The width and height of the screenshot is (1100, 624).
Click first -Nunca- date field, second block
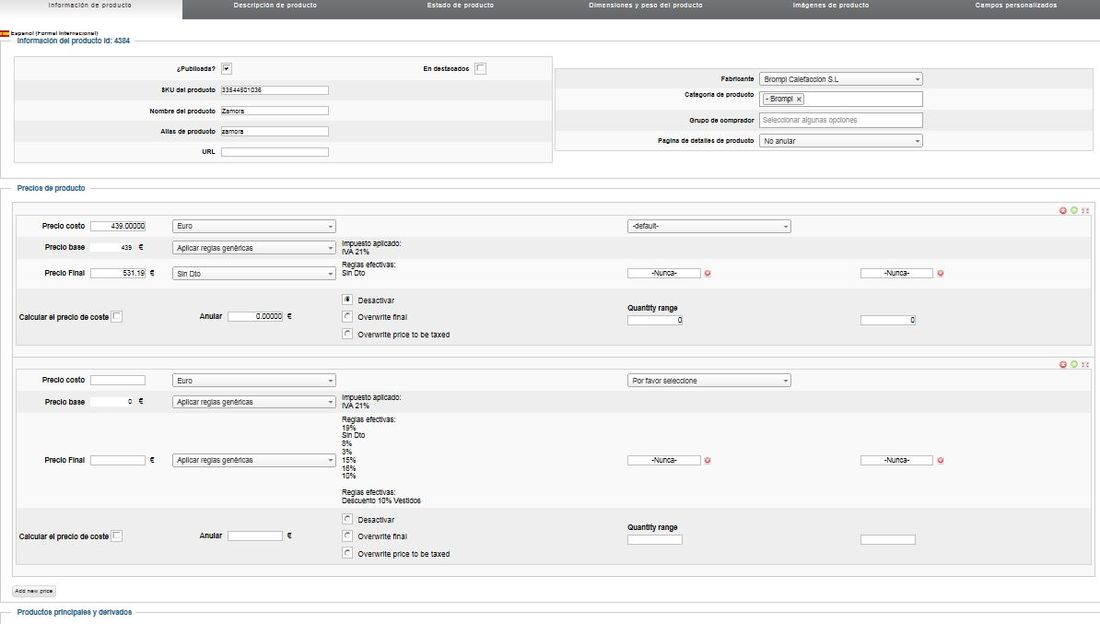click(x=664, y=460)
